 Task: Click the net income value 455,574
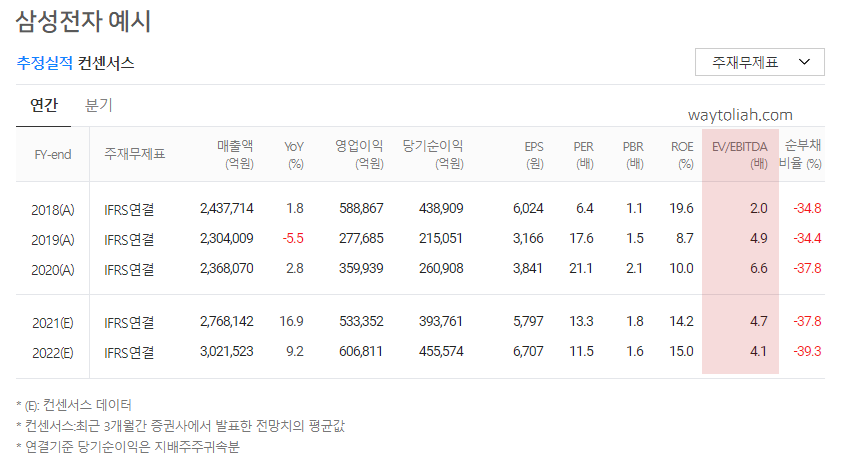click(x=441, y=351)
